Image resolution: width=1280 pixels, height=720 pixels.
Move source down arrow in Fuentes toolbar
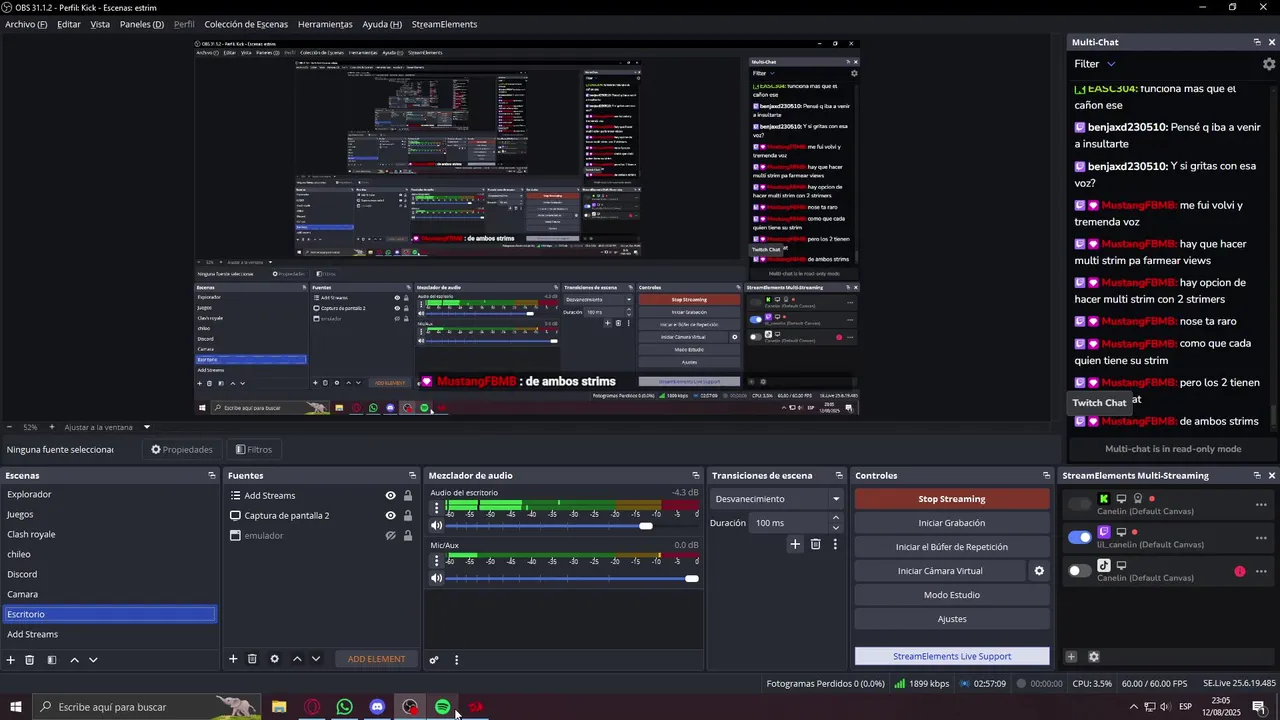pos(316,659)
